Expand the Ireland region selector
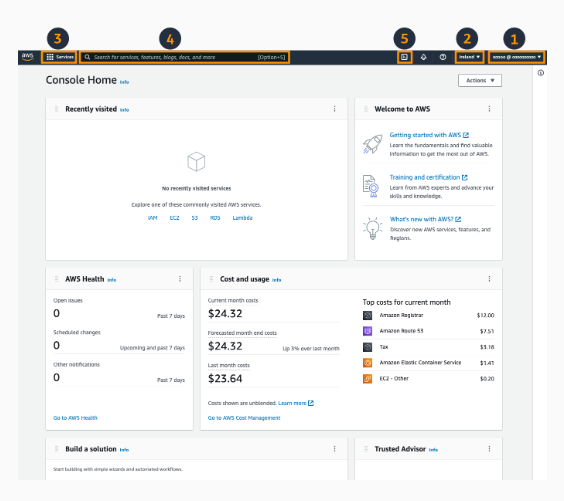The height and width of the screenshot is (501, 564). [469, 57]
